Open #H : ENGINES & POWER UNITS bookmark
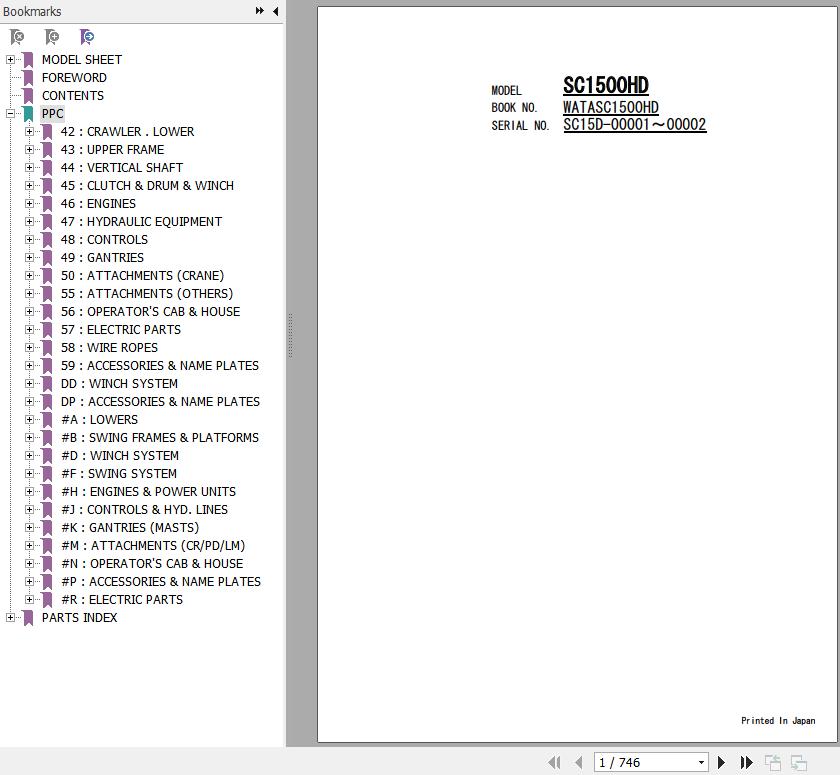Image resolution: width=840 pixels, height=775 pixels. [148, 492]
